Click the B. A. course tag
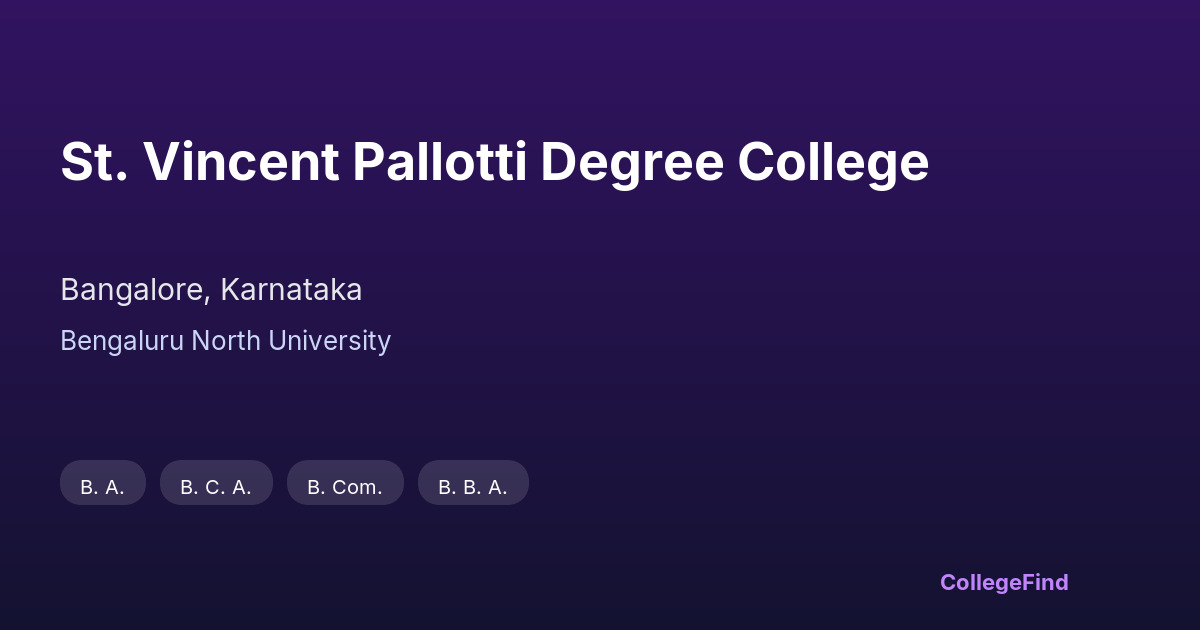The width and height of the screenshot is (1200, 630). point(103,484)
